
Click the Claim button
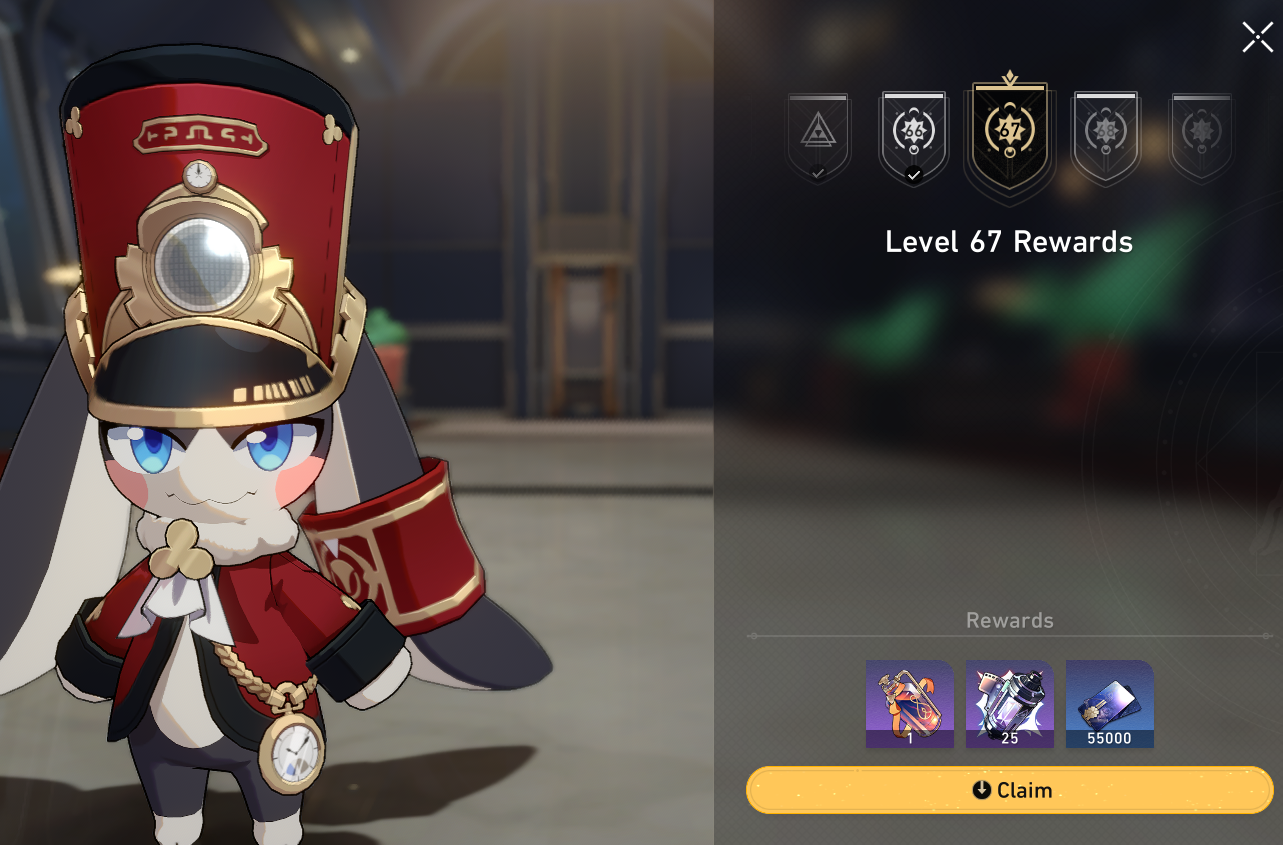click(1010, 790)
